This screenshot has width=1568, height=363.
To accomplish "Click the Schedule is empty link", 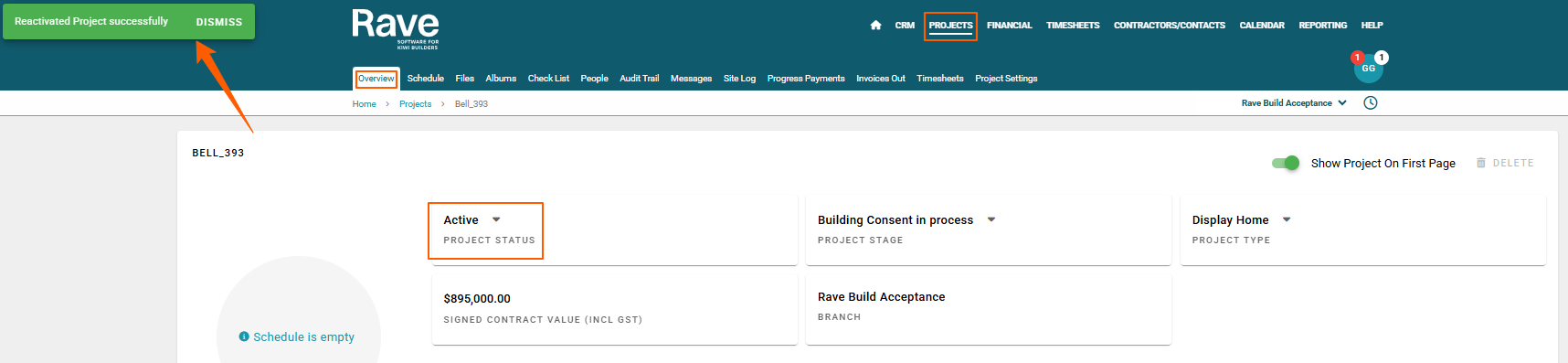I will click(303, 337).
